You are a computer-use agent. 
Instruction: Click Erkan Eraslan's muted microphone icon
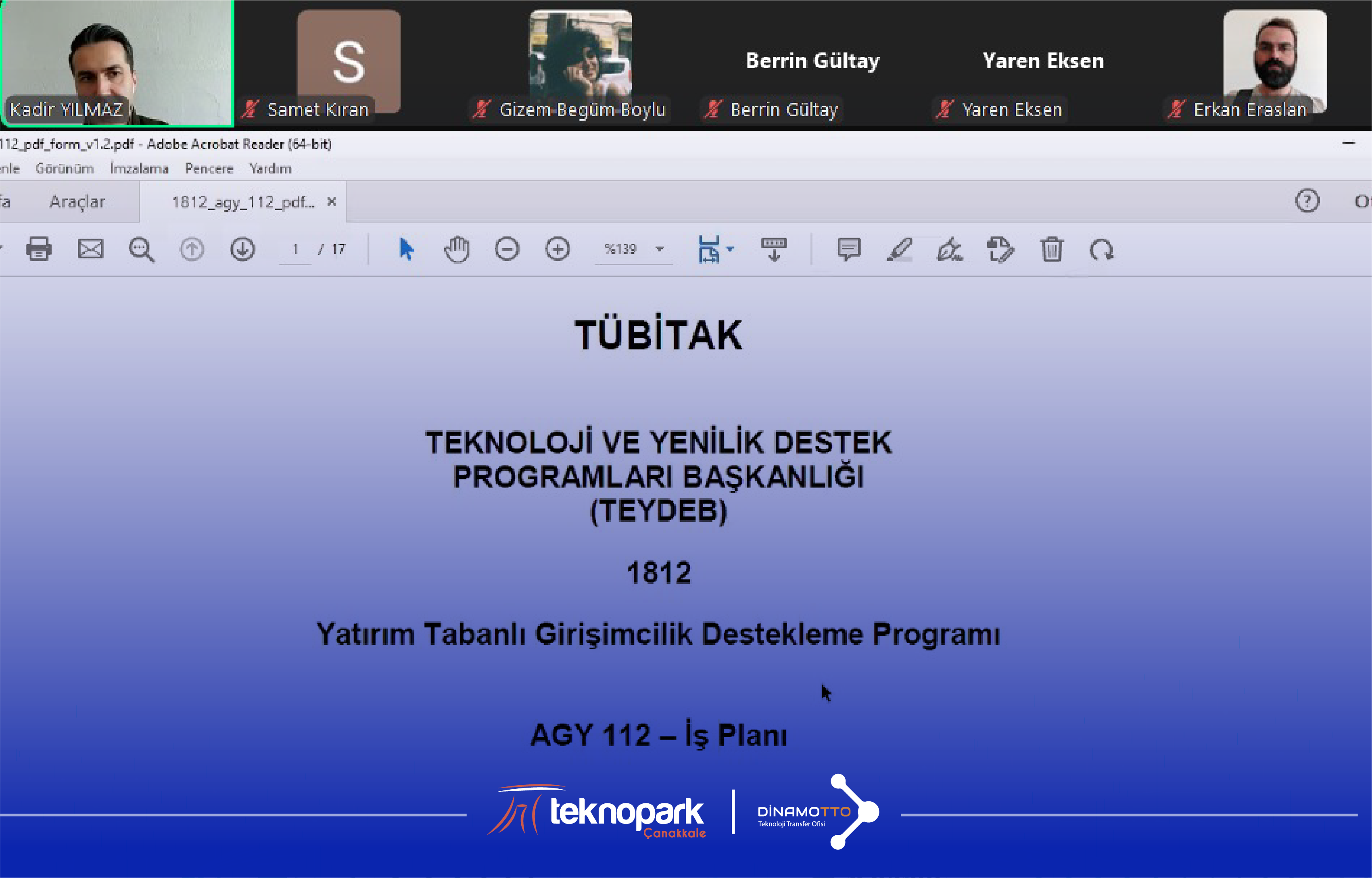(1176, 109)
